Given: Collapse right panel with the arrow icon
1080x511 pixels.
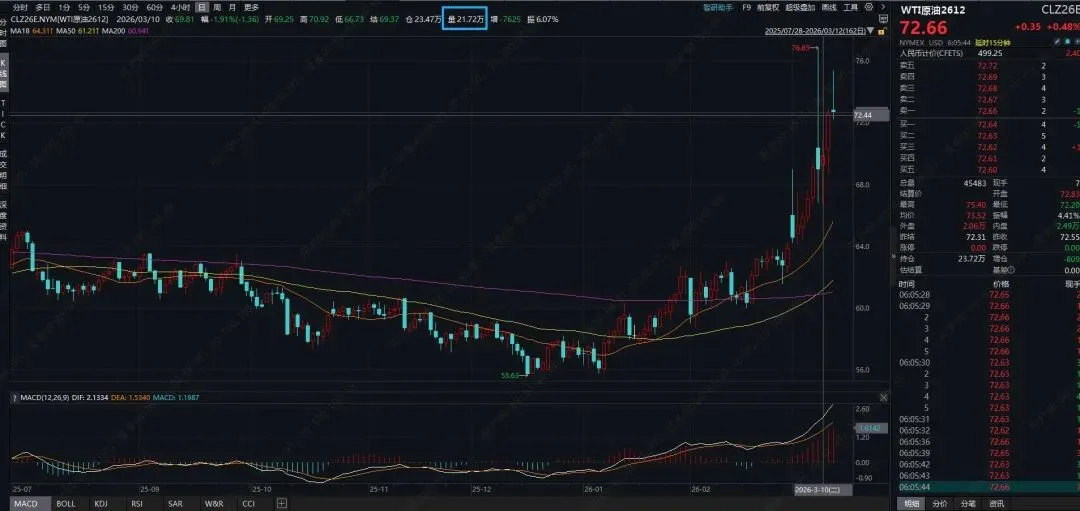Looking at the screenshot, I should [x=884, y=7].
